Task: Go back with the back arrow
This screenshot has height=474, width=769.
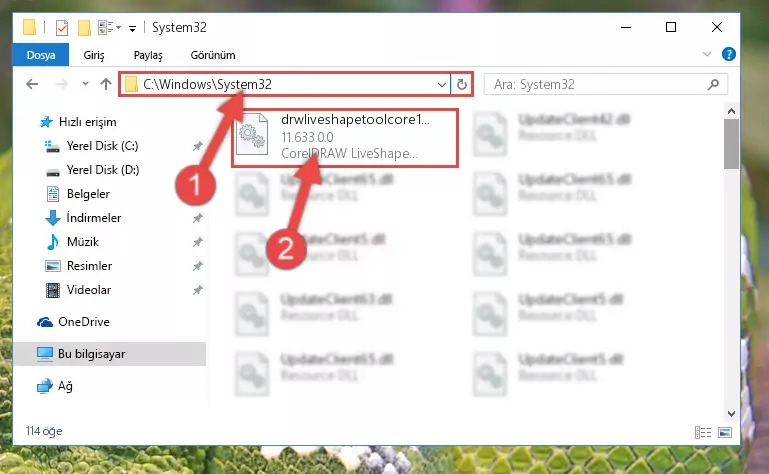Action: [x=32, y=84]
